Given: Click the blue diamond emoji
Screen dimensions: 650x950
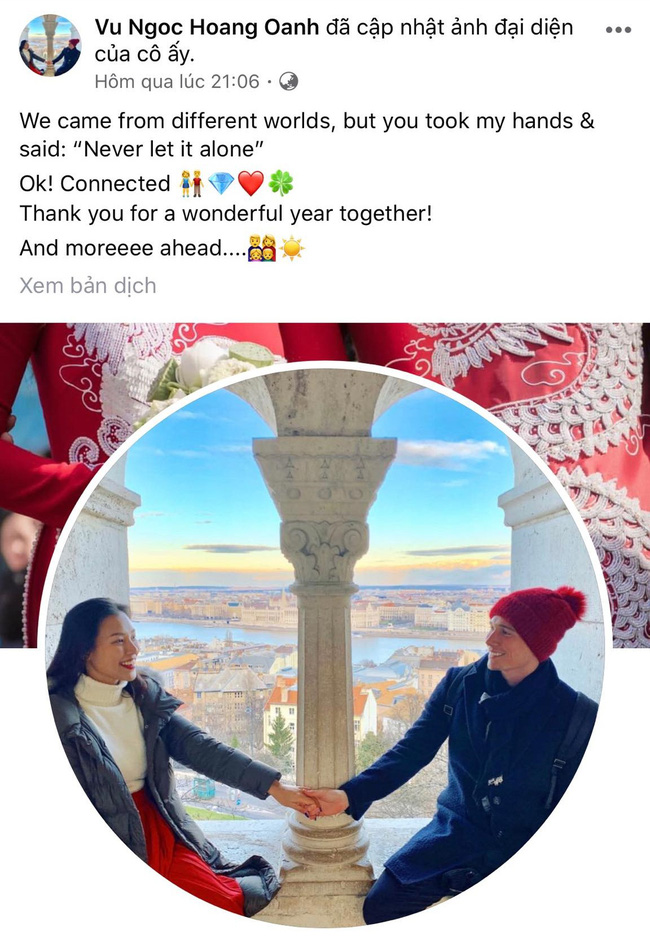Looking at the screenshot, I should coord(221,183).
